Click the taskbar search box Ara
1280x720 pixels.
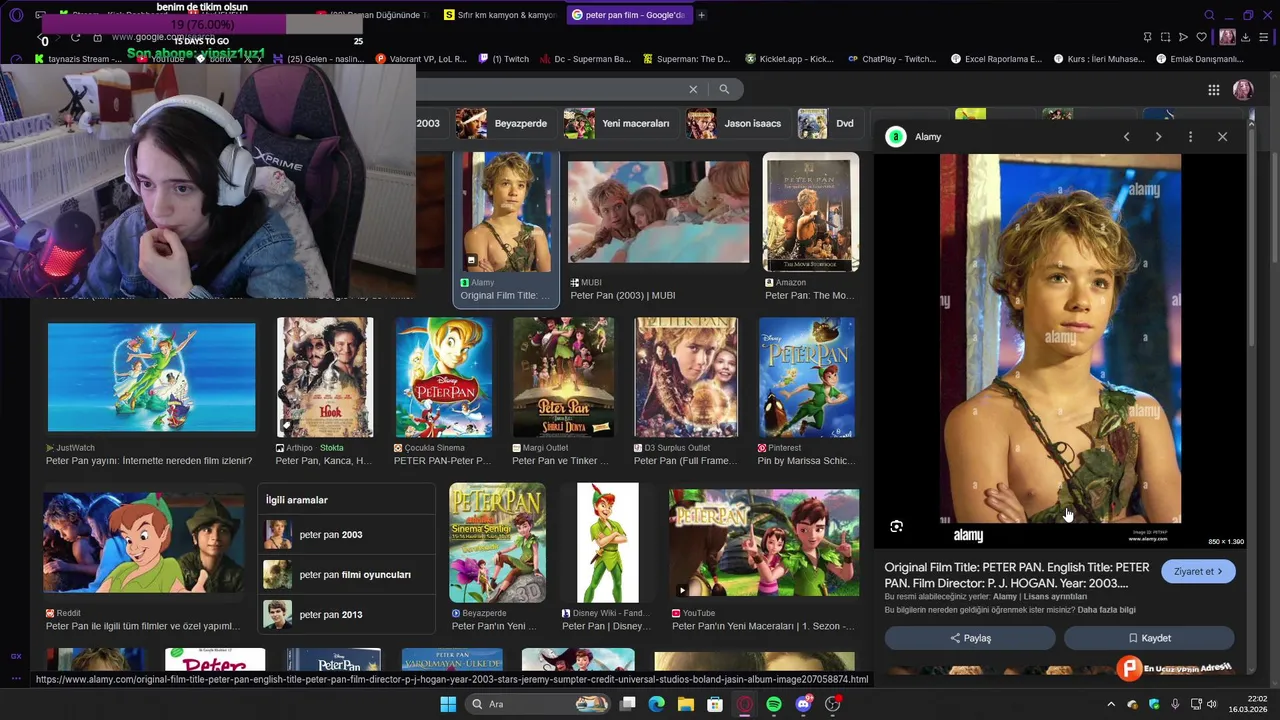(x=538, y=704)
